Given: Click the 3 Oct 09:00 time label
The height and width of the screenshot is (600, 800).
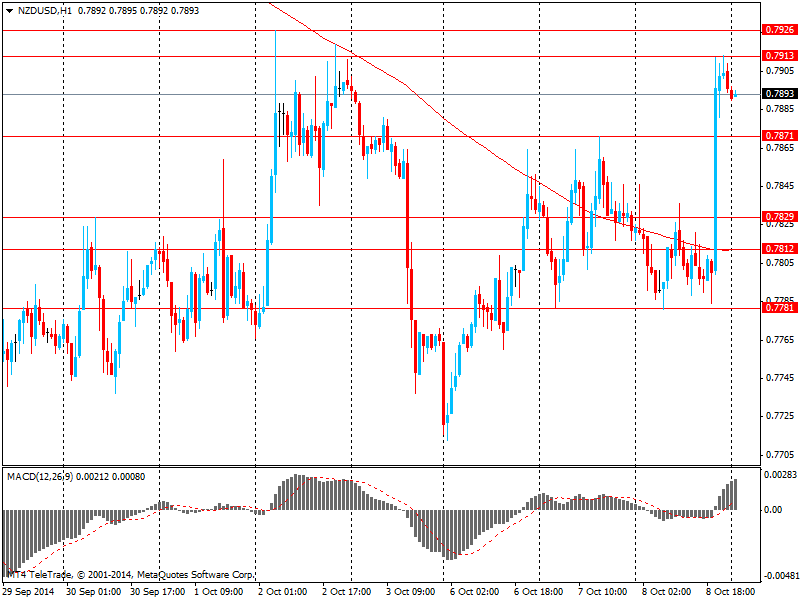Looking at the screenshot, I should tap(411, 592).
